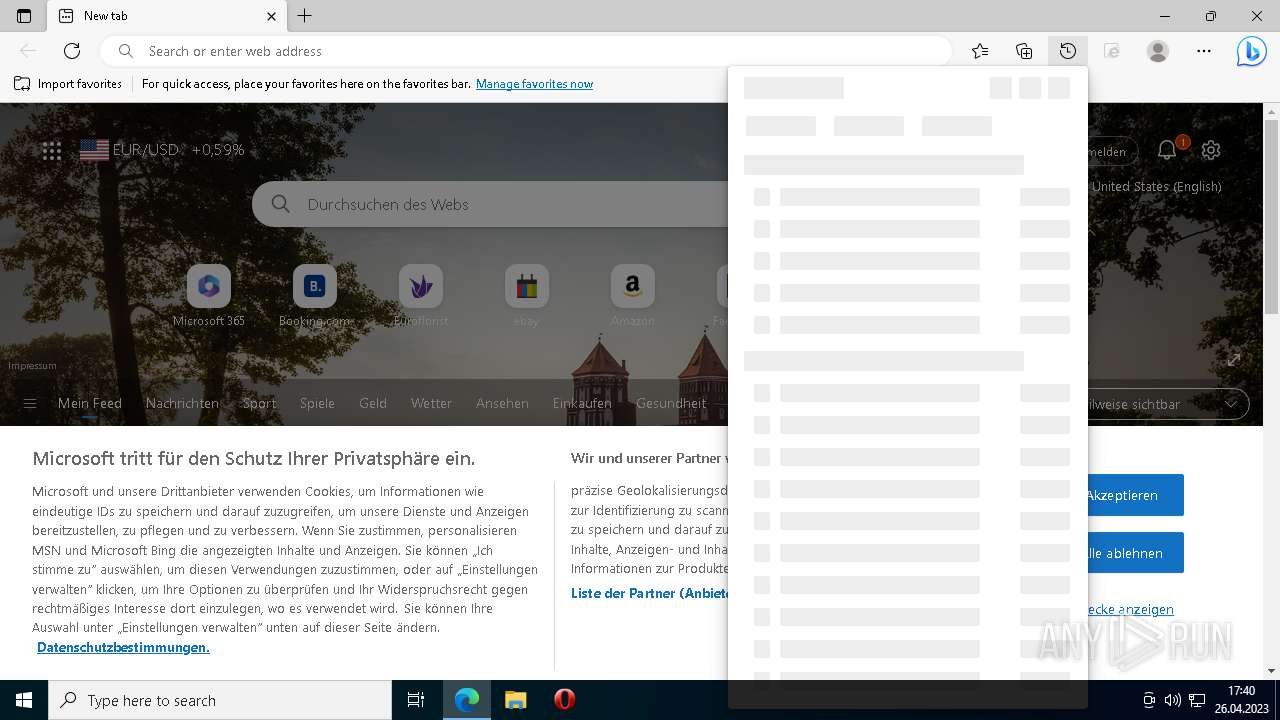This screenshot has height=720, width=1280.
Task: Expand the teilweise sichtbar dropdown
Action: click(1168, 404)
